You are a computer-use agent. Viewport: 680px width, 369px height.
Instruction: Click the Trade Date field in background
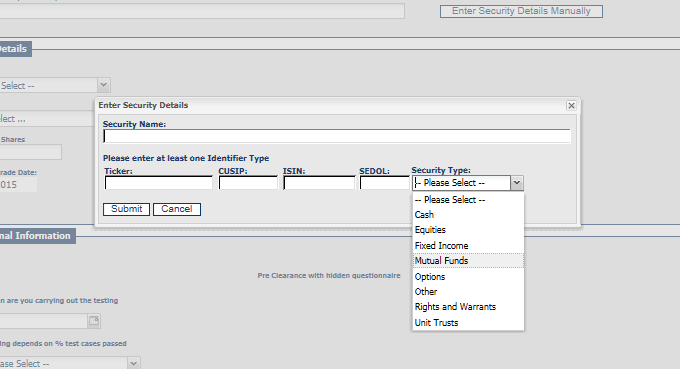point(18,185)
